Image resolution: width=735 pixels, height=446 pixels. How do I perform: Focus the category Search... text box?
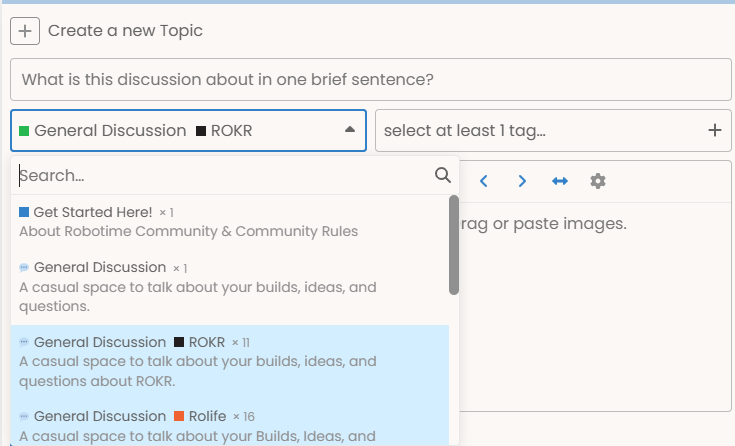coord(225,175)
